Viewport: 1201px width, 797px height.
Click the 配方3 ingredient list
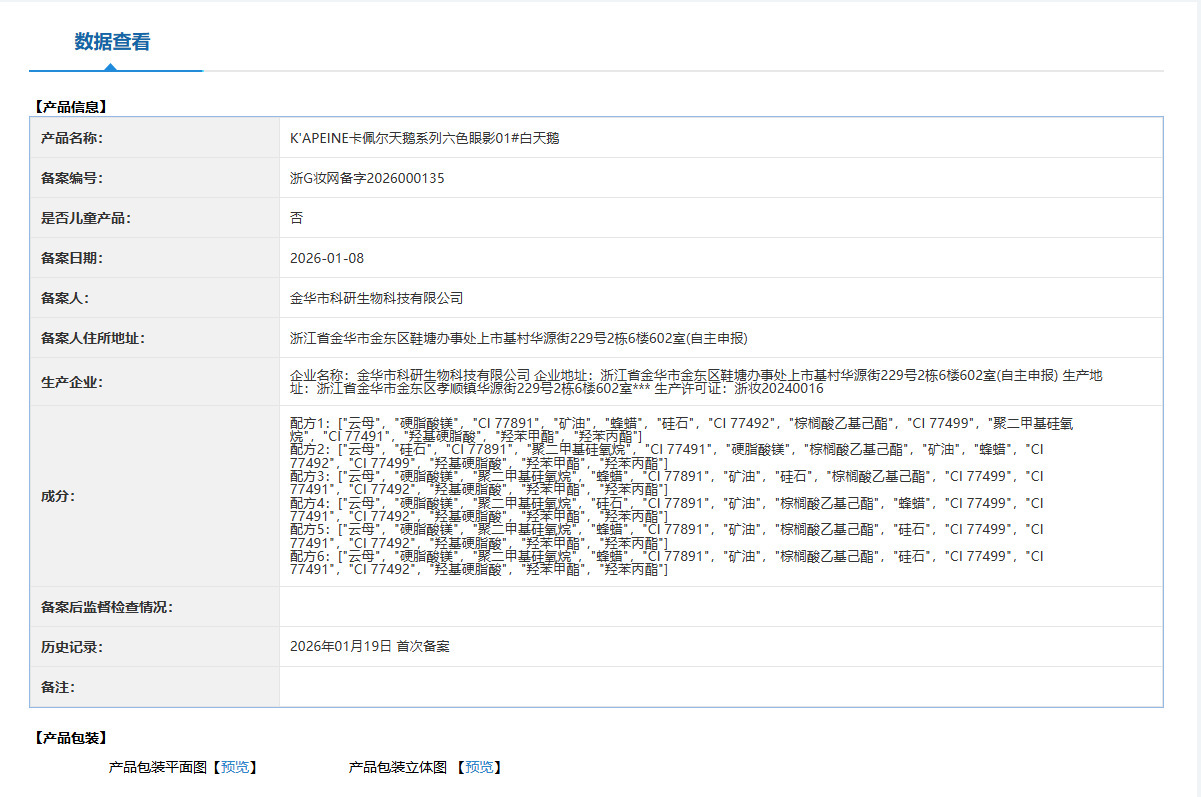click(x=667, y=483)
